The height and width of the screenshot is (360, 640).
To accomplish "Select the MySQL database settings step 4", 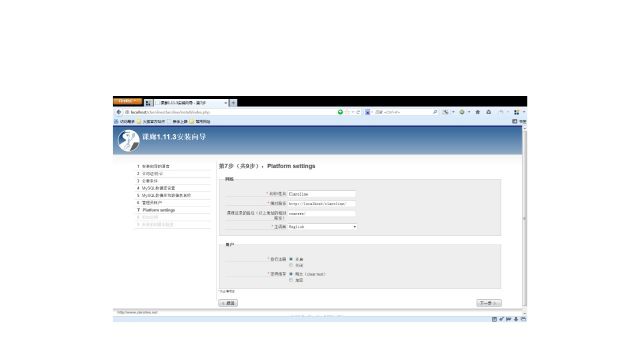I will (159, 188).
